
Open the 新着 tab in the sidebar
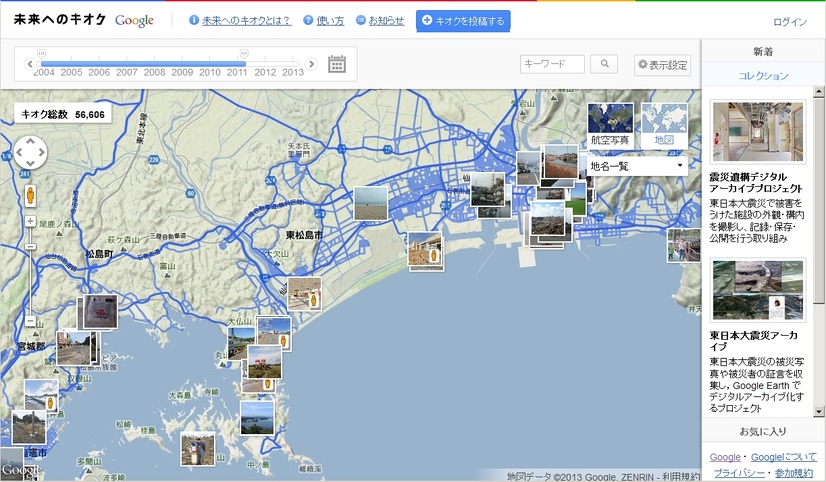coord(763,51)
